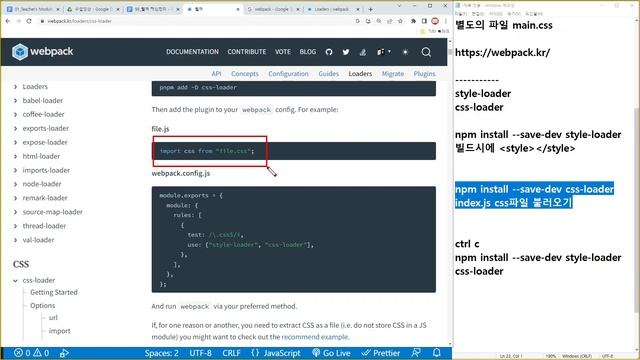Expand the html-loader sidebar chevron

tap(16, 156)
